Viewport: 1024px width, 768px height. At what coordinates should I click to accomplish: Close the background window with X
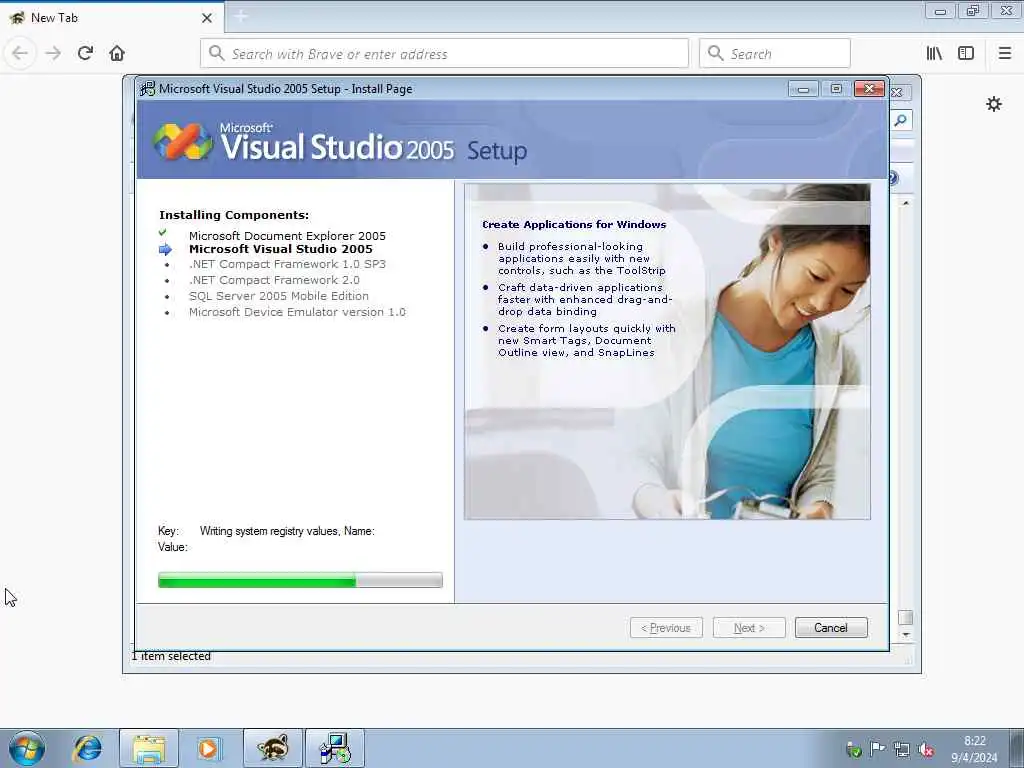tap(897, 93)
